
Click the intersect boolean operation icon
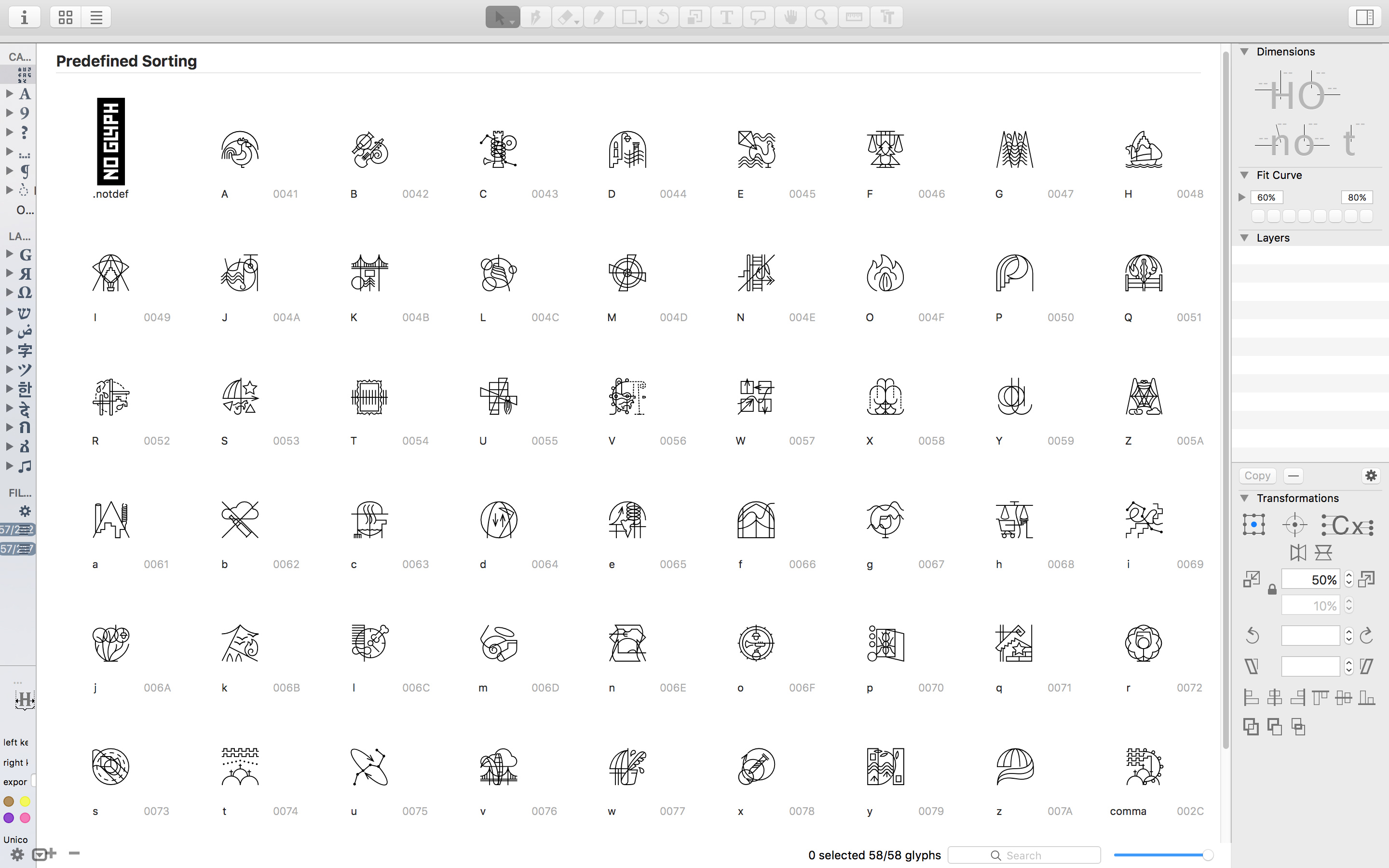click(1298, 727)
